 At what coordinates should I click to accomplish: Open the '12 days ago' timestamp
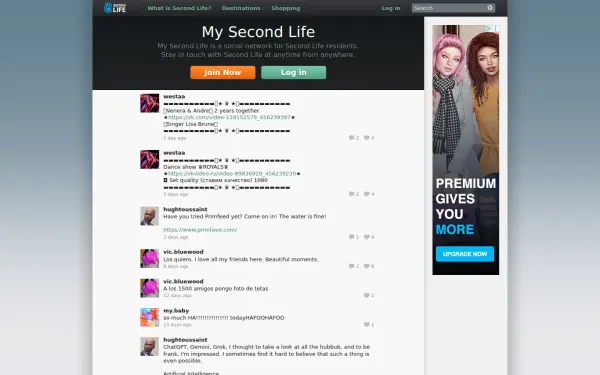[x=177, y=295]
